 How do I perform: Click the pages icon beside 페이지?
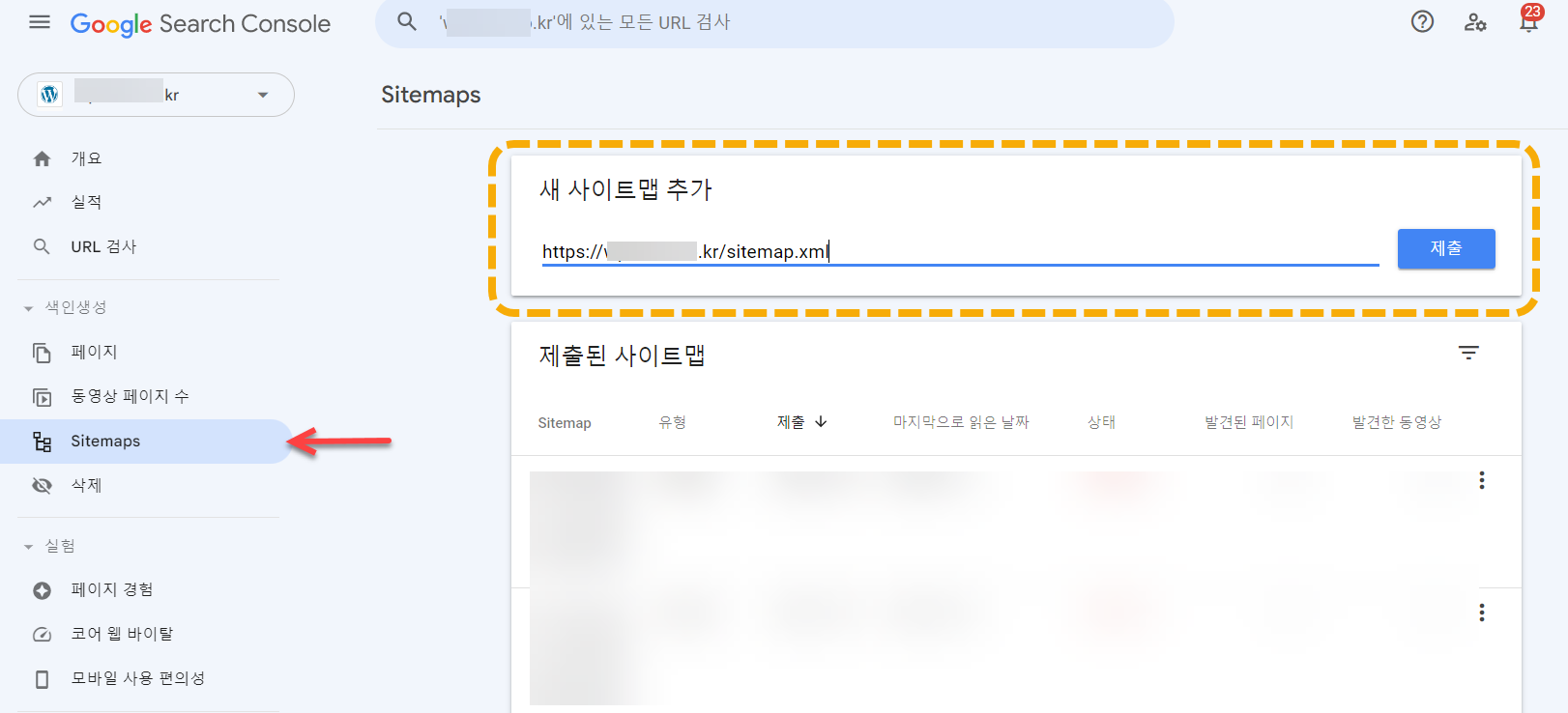click(x=42, y=353)
